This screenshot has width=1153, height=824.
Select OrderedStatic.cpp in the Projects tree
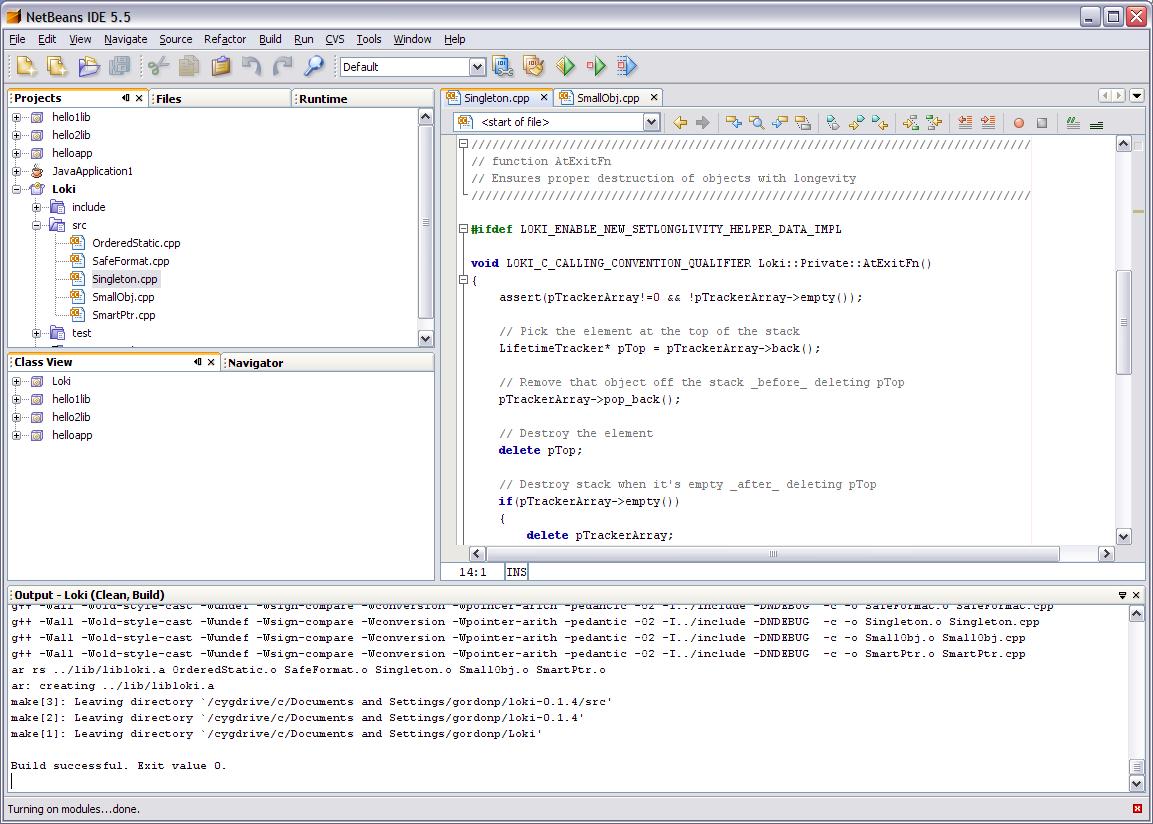[x=136, y=243]
